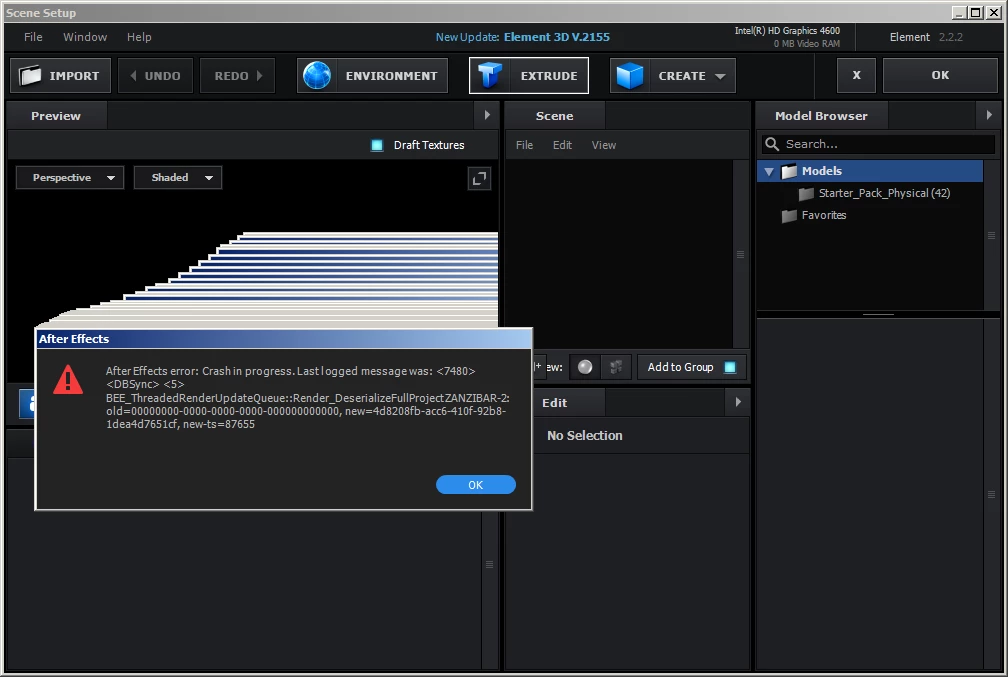This screenshot has height=677, width=1008.
Task: Click the cube cluster preview icon
Action: [616, 367]
